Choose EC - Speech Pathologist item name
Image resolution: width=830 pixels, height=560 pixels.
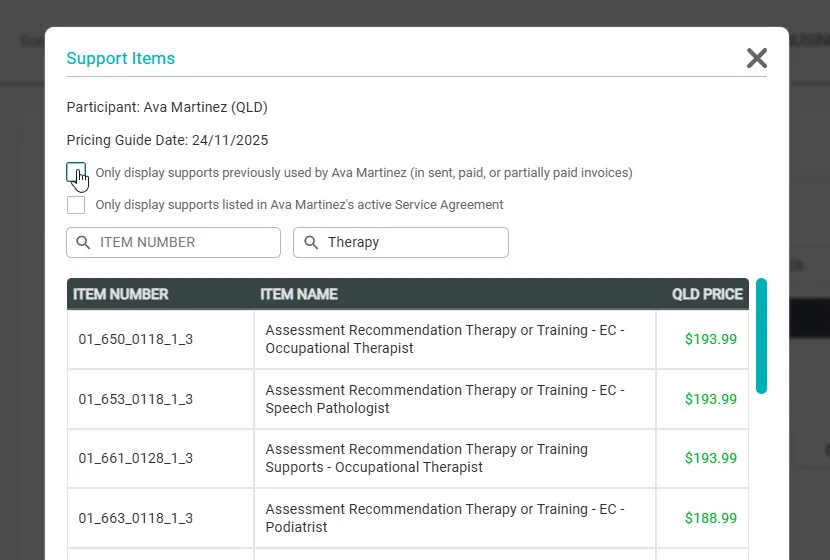[x=445, y=399]
